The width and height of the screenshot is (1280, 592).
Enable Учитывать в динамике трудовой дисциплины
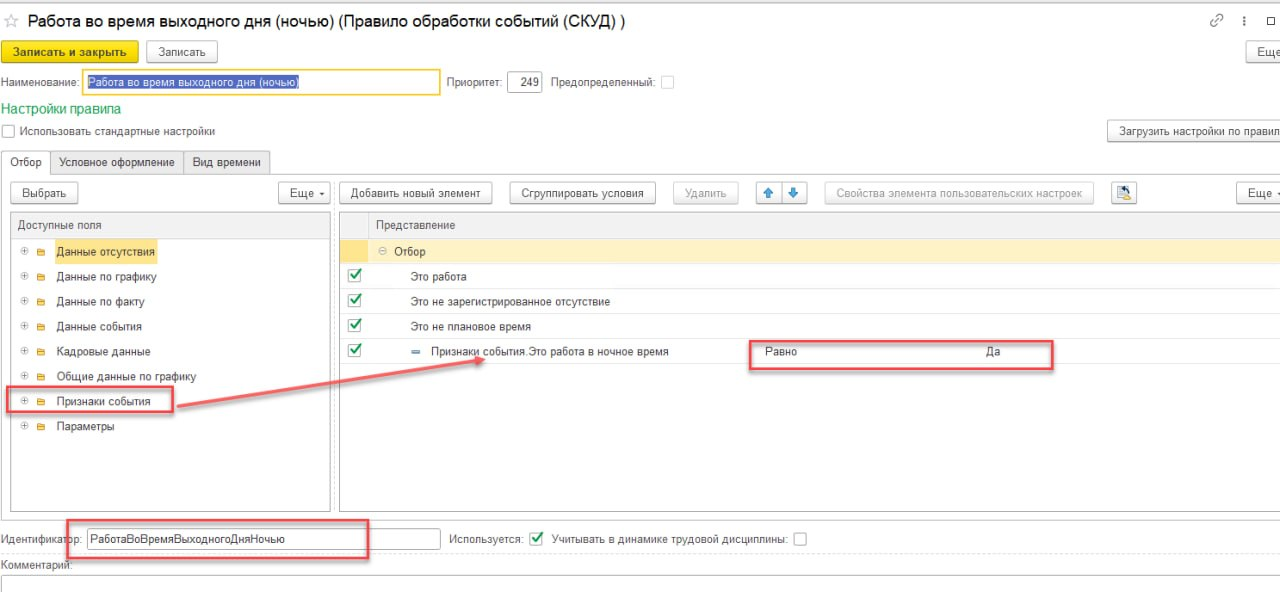coord(799,539)
